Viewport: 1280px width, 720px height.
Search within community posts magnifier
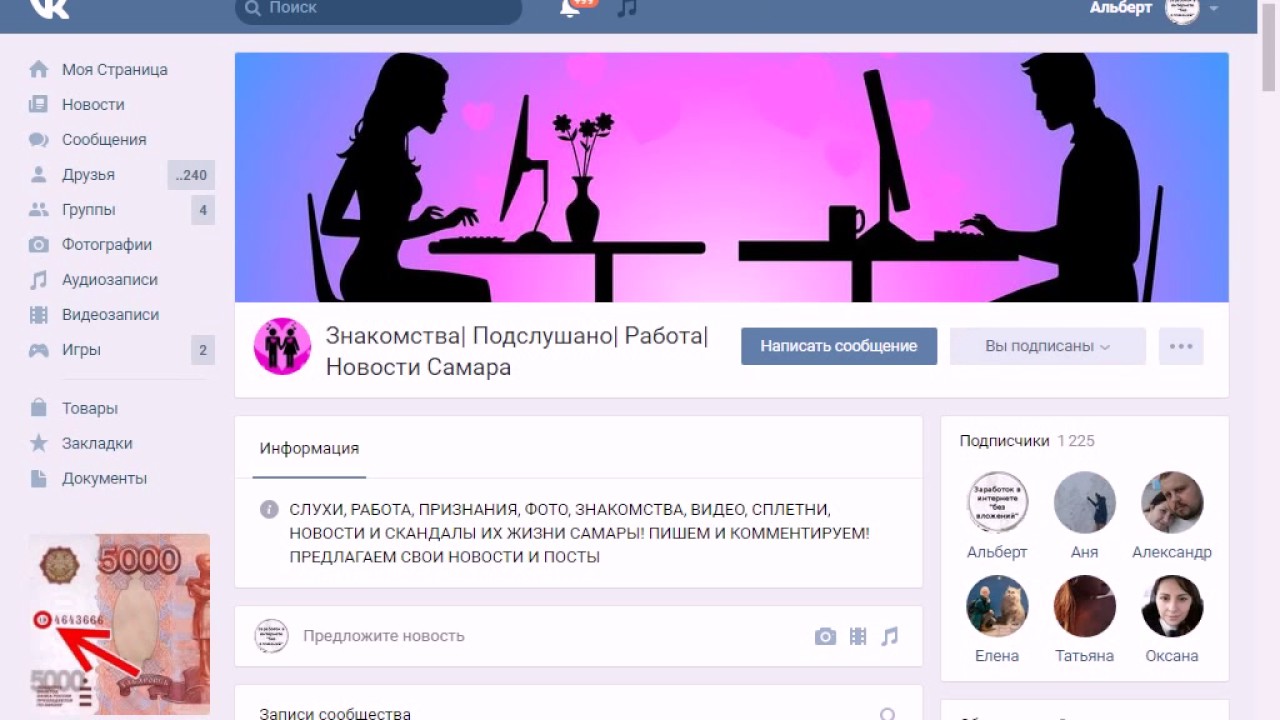point(887,714)
